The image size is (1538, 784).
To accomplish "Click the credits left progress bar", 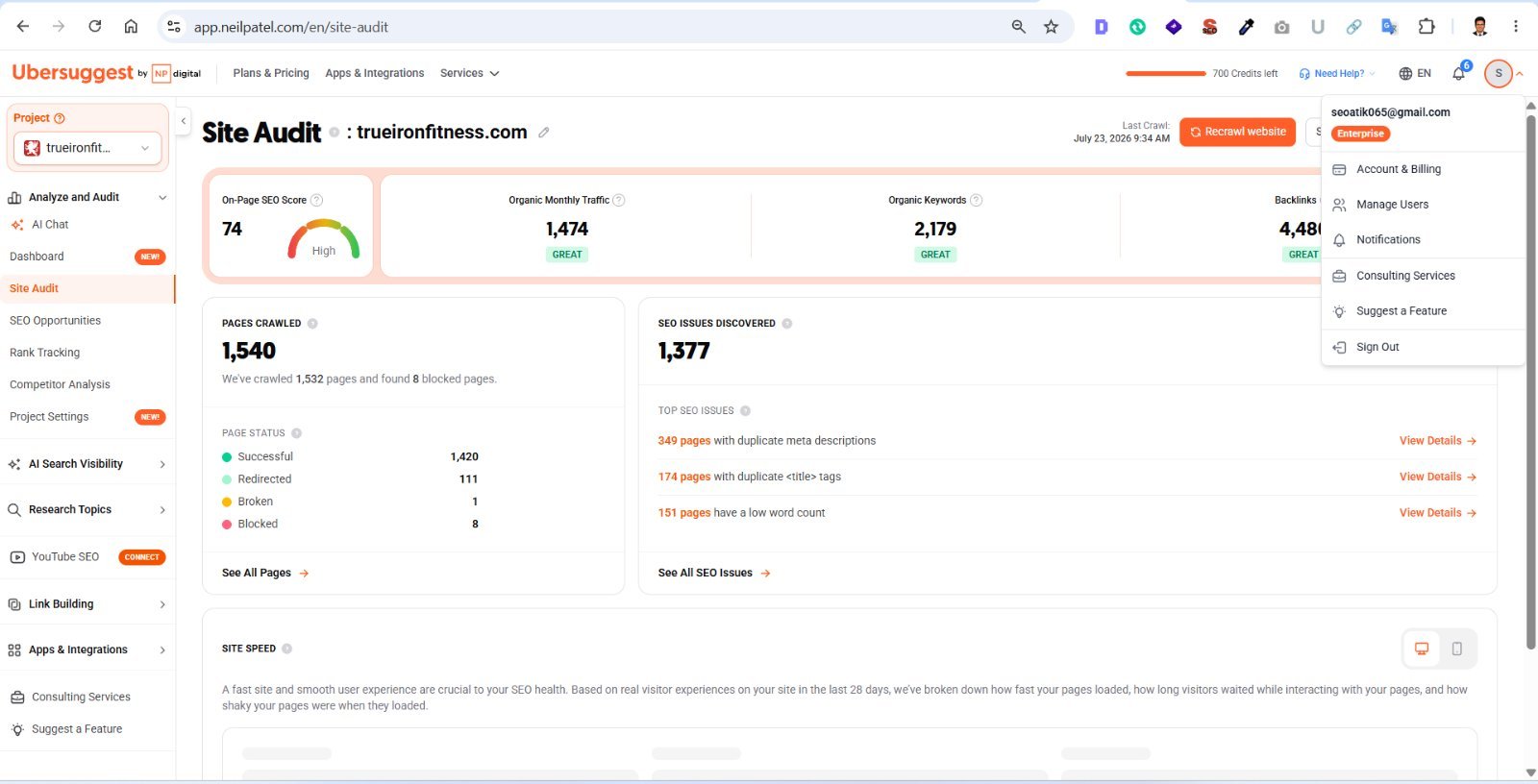I will (1166, 73).
